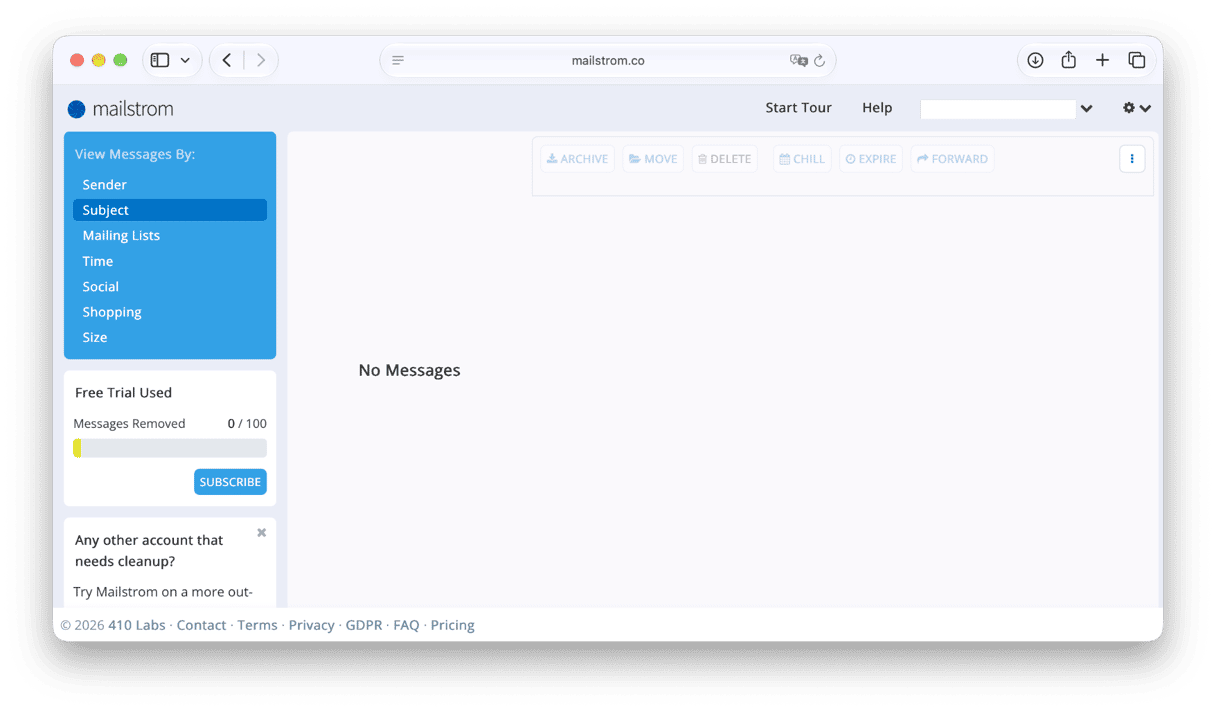The image size is (1216, 711).
Task: Show Safari downloads
Action: 1035,60
